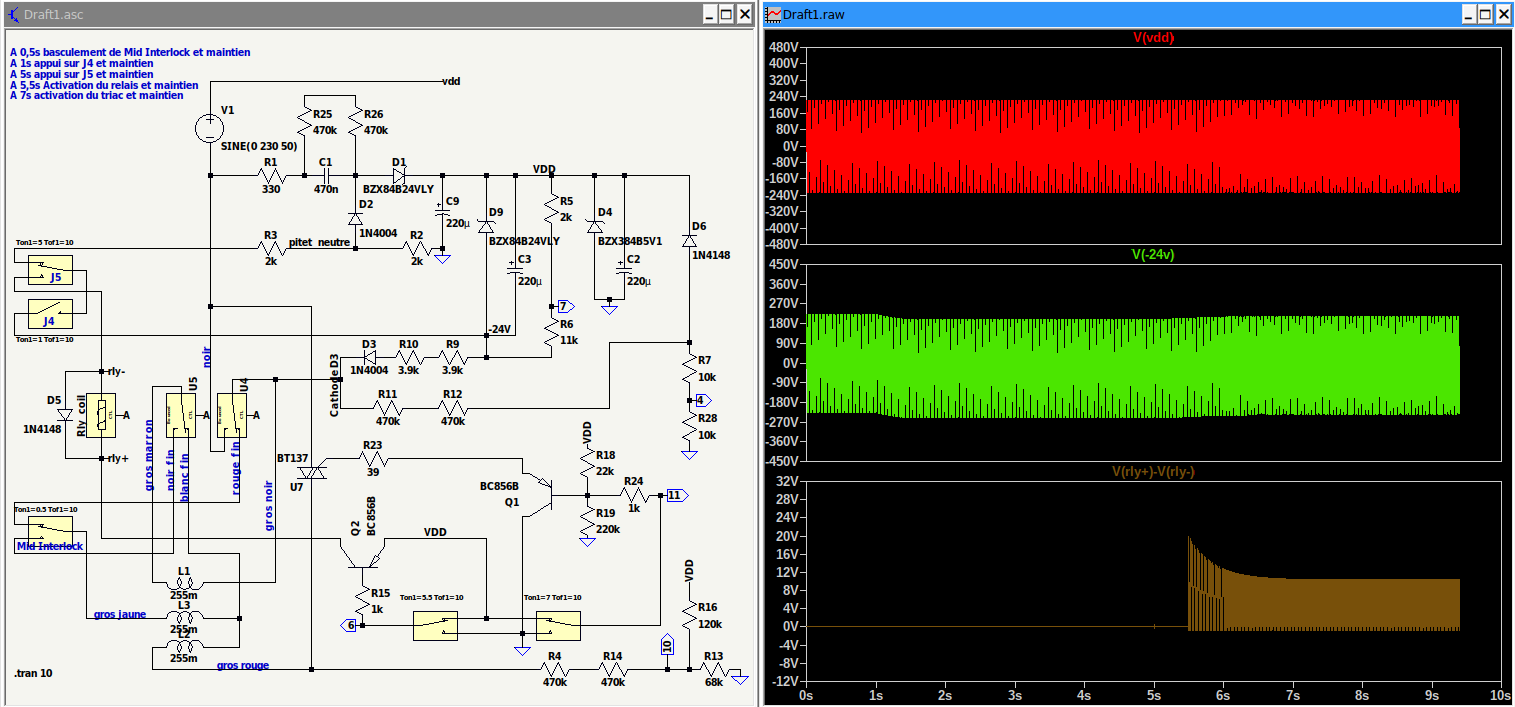The height and width of the screenshot is (707, 1515).
Task: Click the V(vdd) trace label
Action: pyautogui.click(x=1153, y=38)
